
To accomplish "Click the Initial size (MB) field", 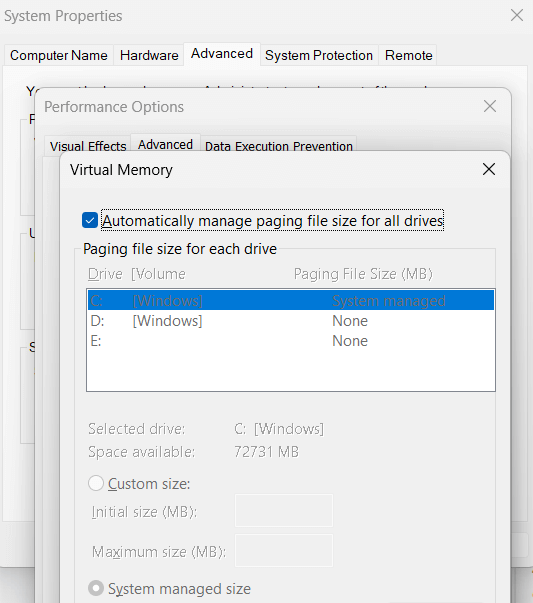I will pyautogui.click(x=284, y=511).
